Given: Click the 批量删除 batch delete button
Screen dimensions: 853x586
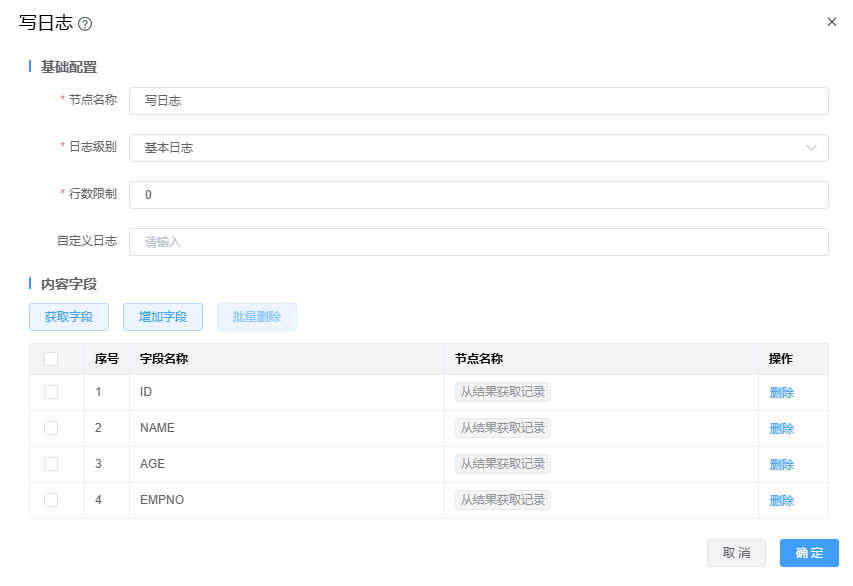Looking at the screenshot, I should pos(255,316).
